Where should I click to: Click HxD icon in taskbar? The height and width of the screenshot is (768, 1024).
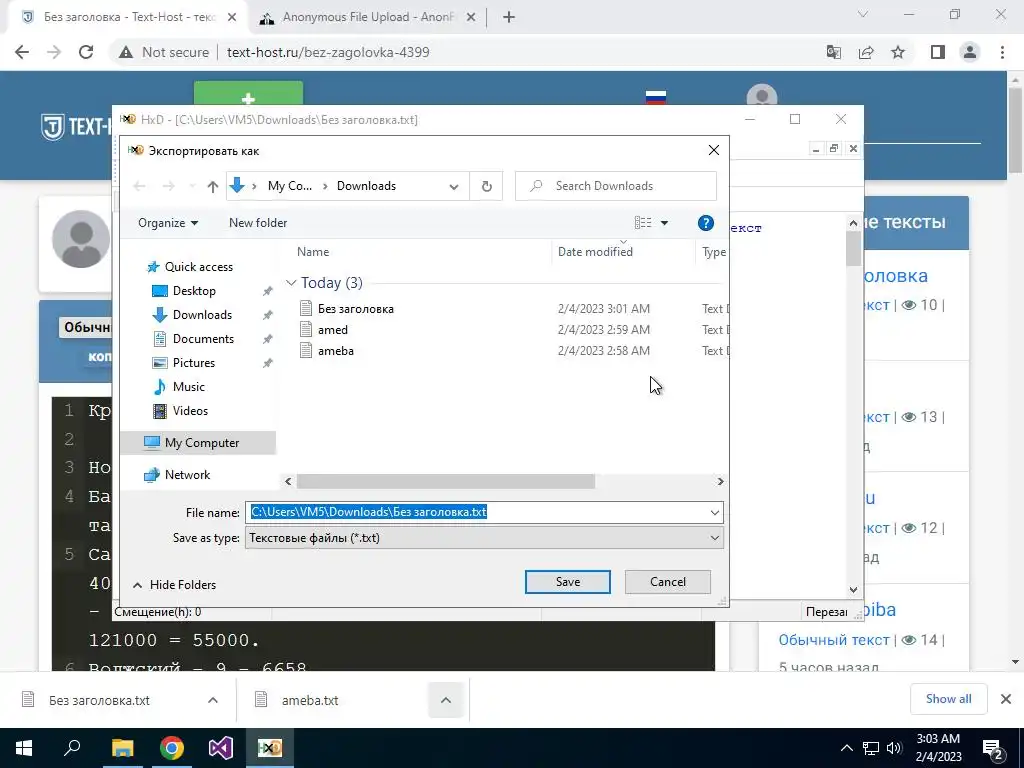270,748
